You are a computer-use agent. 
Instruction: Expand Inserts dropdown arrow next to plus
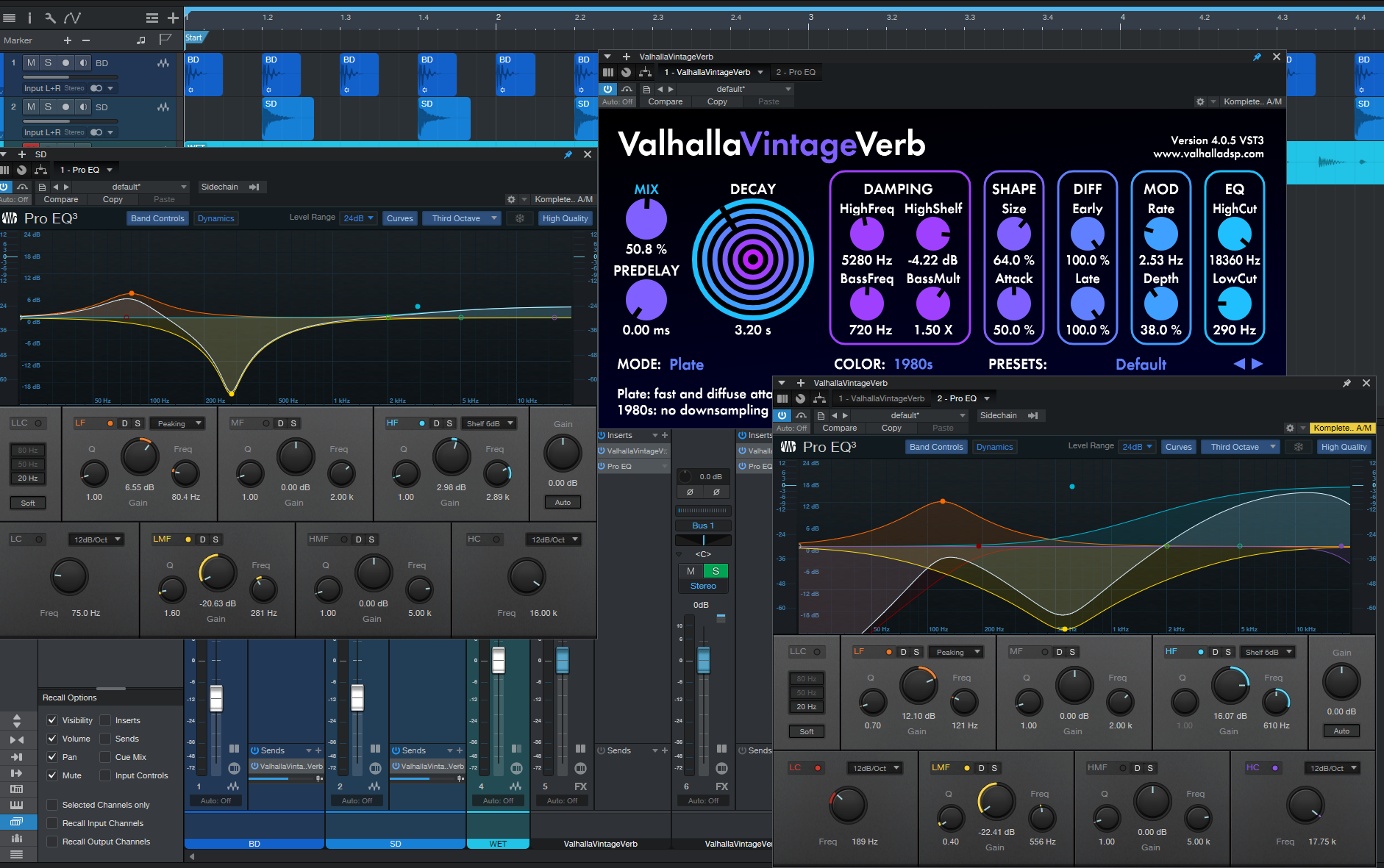(x=654, y=435)
